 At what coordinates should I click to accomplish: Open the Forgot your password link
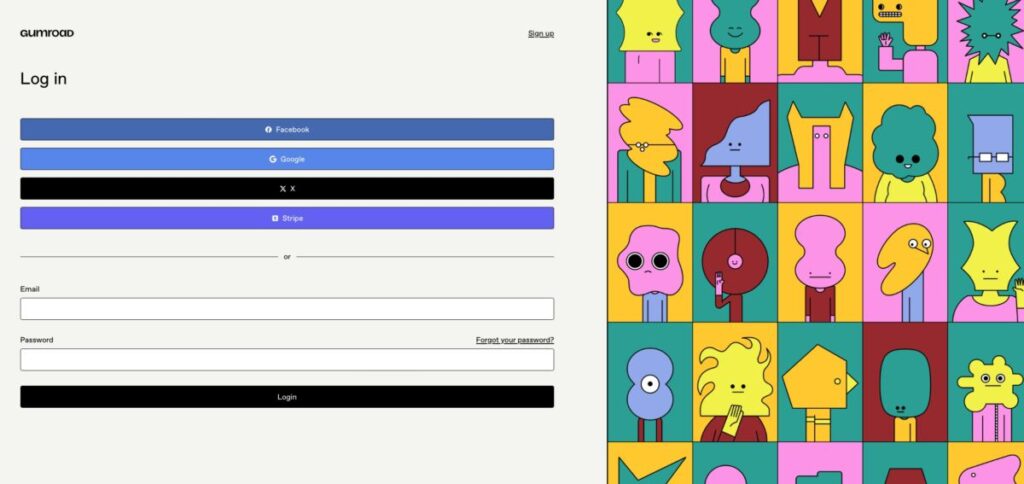[514, 340]
